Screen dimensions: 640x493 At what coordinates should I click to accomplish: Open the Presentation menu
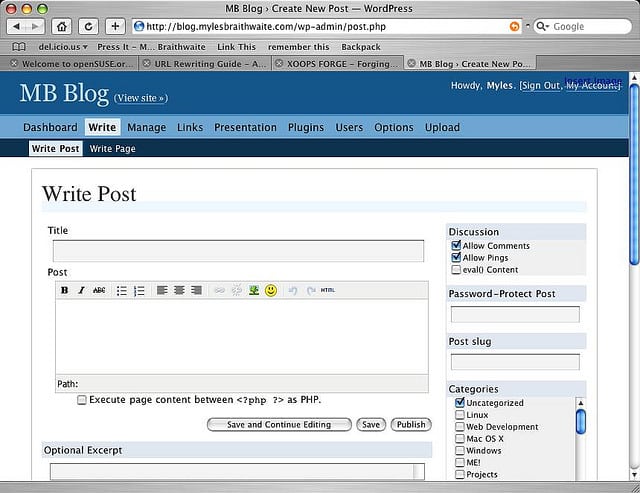click(x=245, y=127)
